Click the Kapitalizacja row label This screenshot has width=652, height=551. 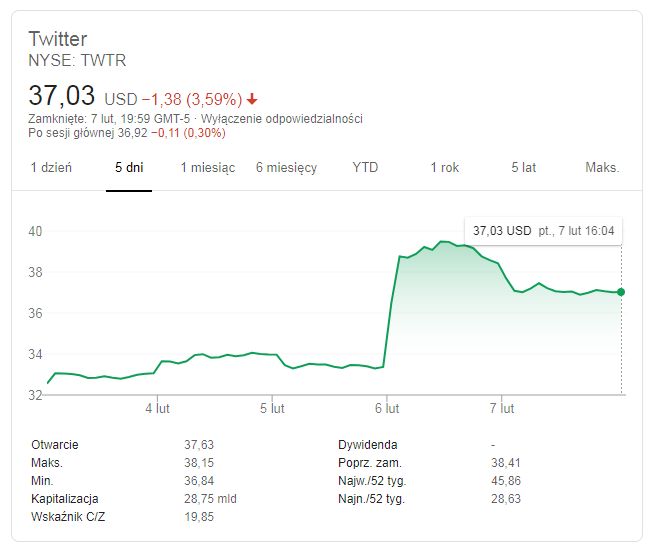click(x=65, y=498)
